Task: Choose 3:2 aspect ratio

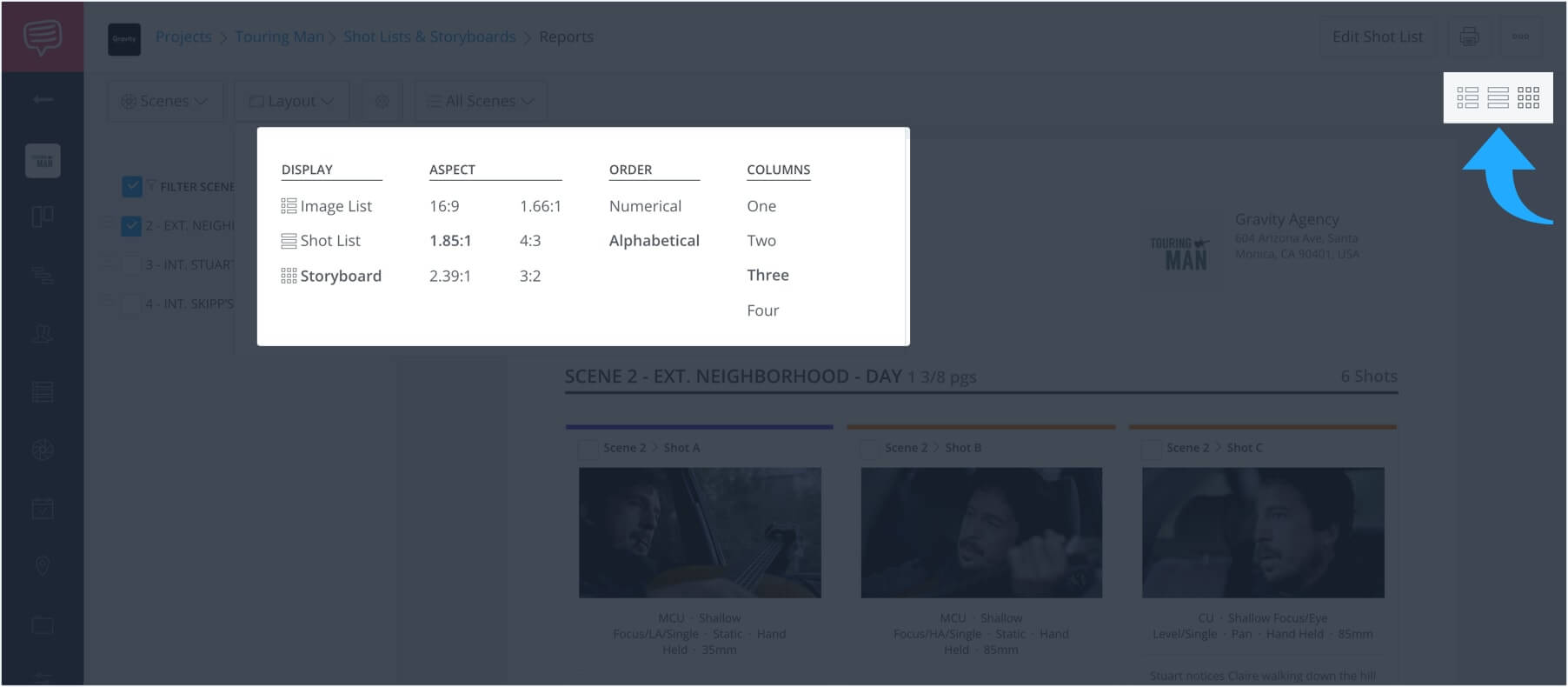Action: point(530,276)
